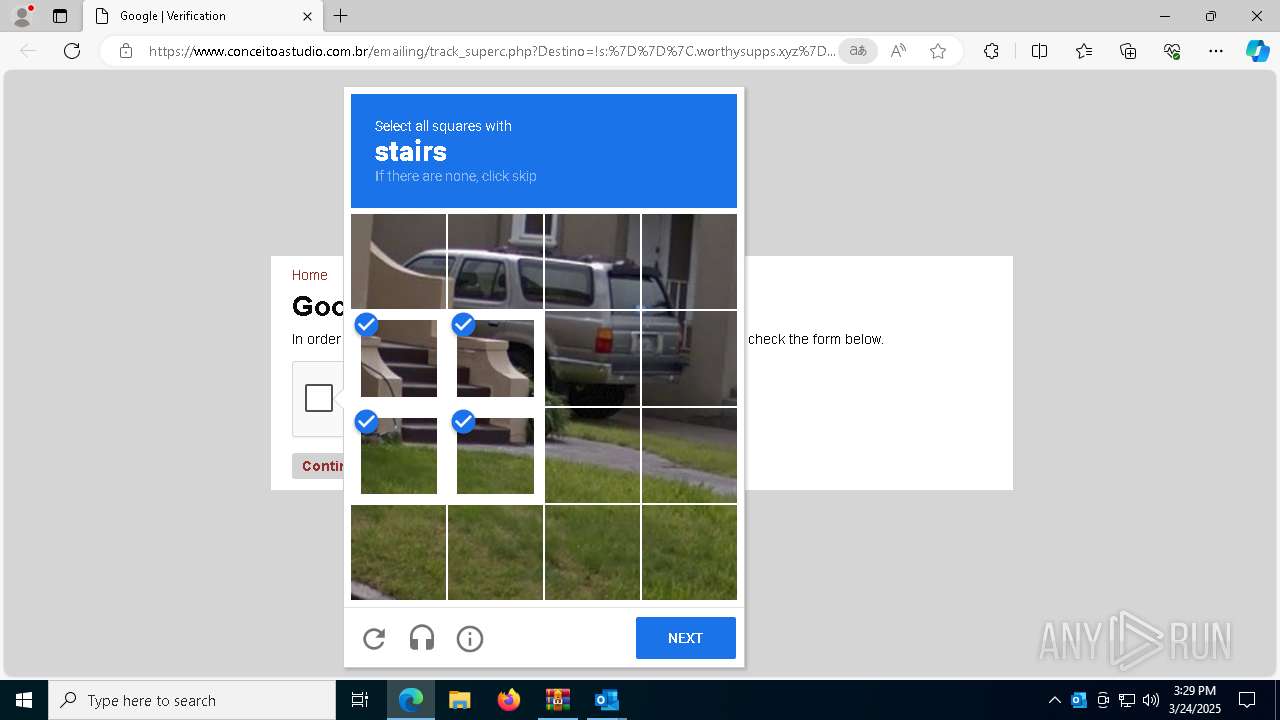Select the bottom-left grass tile
The height and width of the screenshot is (720, 1280).
coord(398,552)
